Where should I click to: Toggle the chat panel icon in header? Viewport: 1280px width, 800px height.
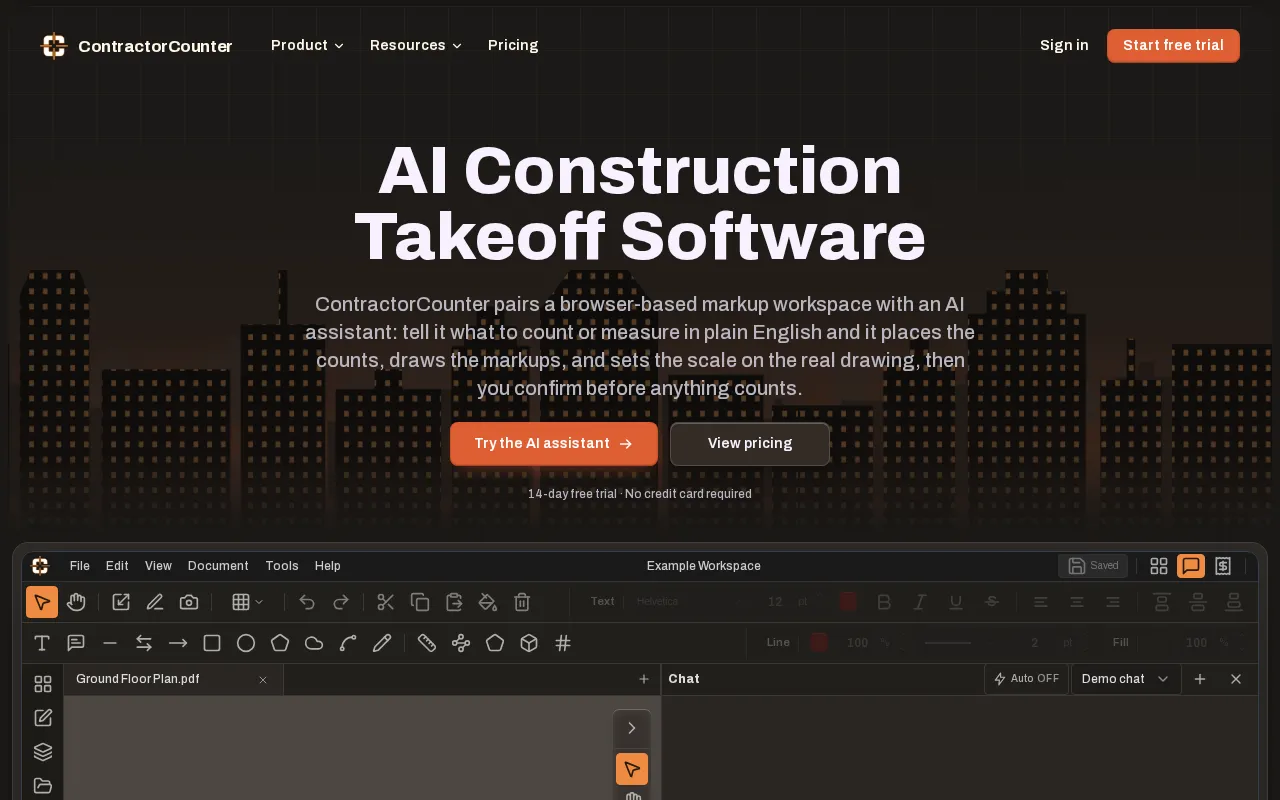tap(1191, 566)
